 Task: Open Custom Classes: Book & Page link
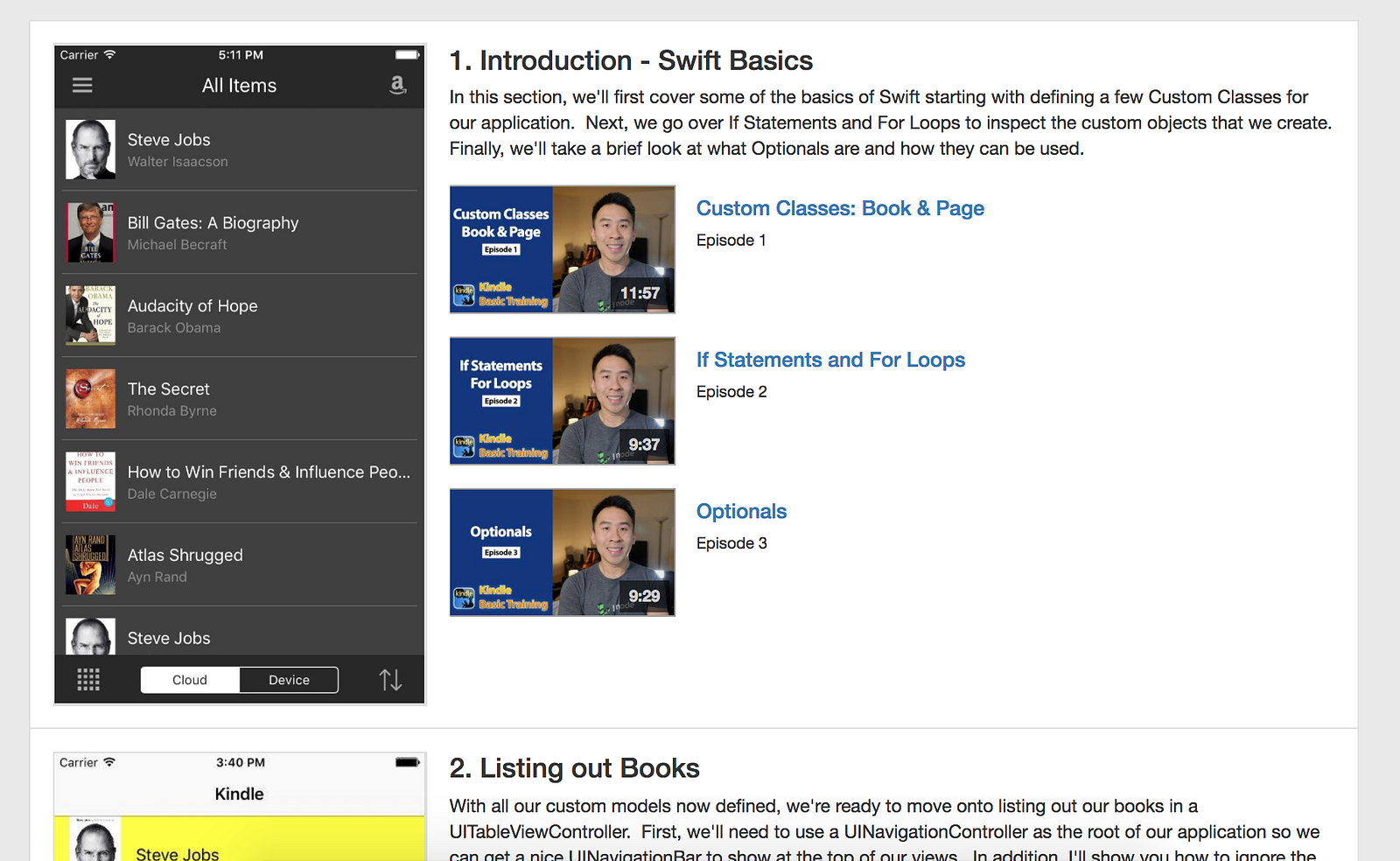[840, 208]
